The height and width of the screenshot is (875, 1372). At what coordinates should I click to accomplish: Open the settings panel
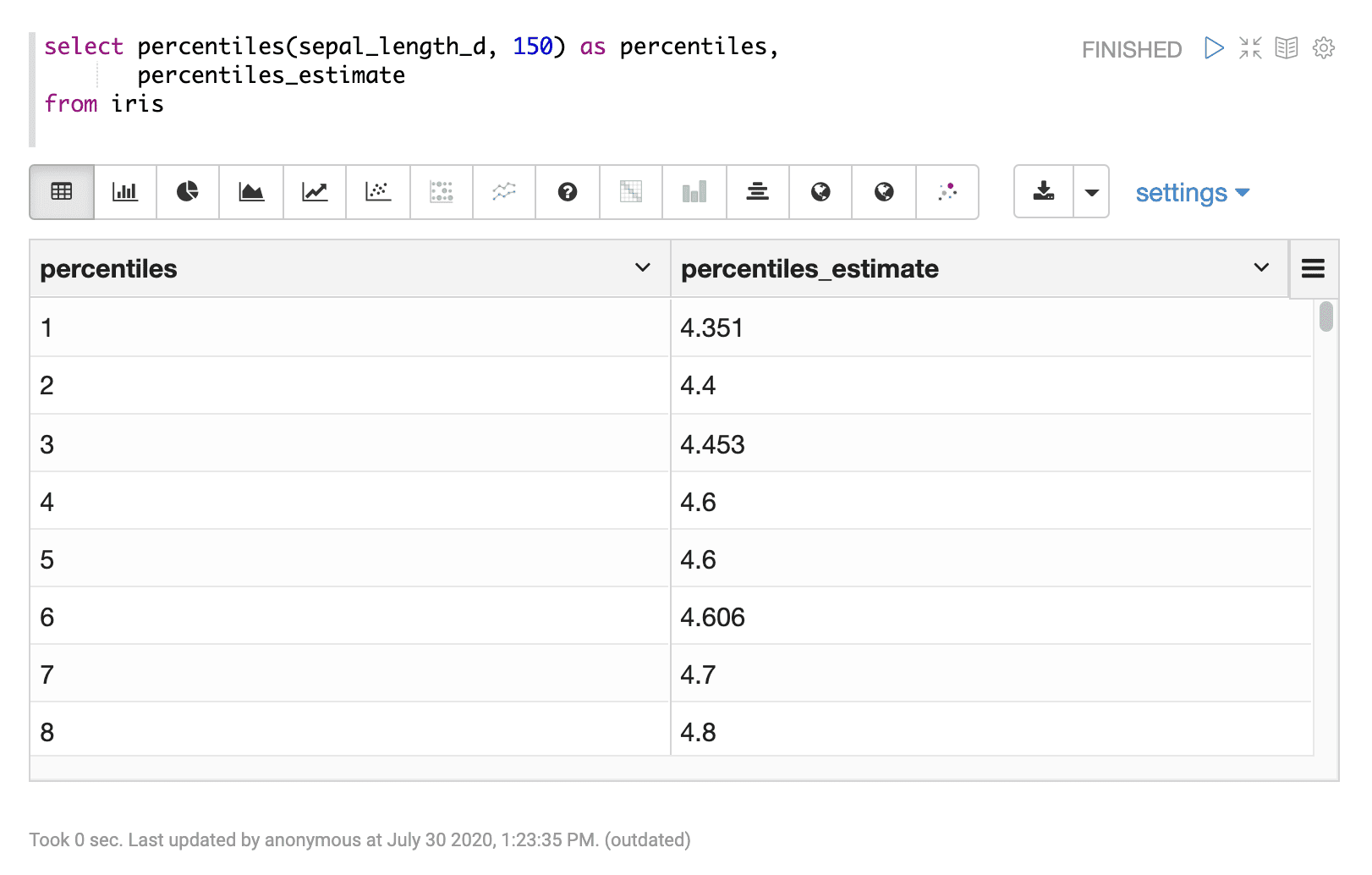pos(1191,192)
